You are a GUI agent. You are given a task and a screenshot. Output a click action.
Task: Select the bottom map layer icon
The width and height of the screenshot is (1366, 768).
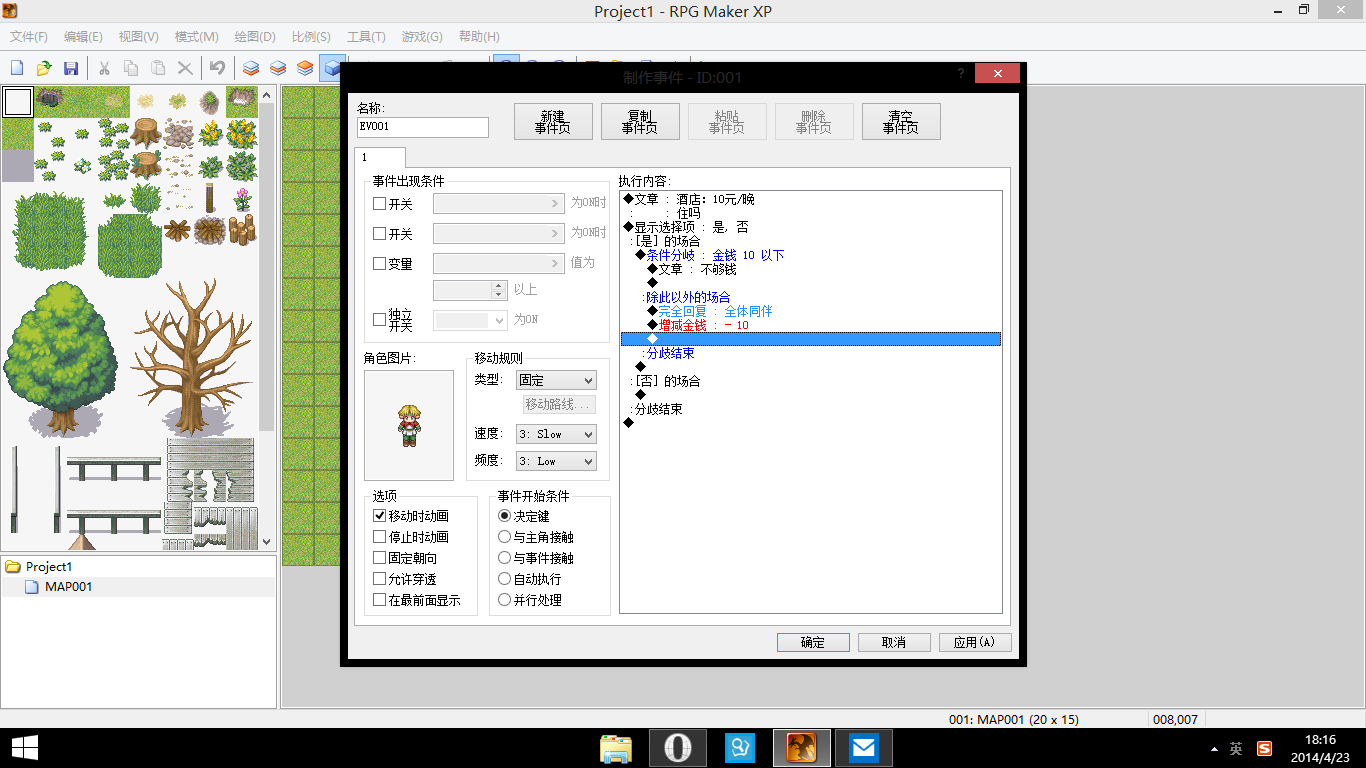tap(251, 68)
